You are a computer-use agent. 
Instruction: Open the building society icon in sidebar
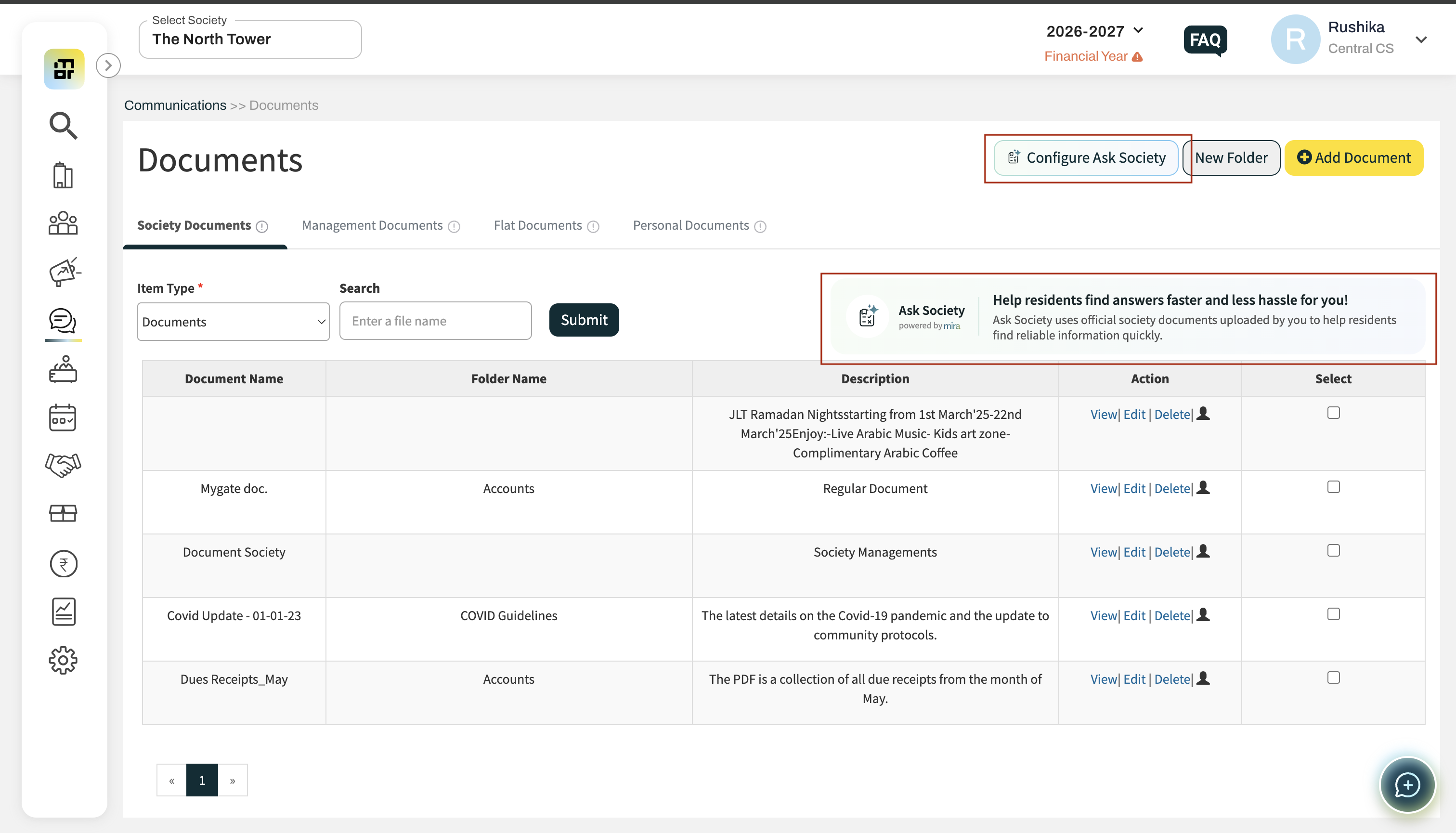[63, 175]
